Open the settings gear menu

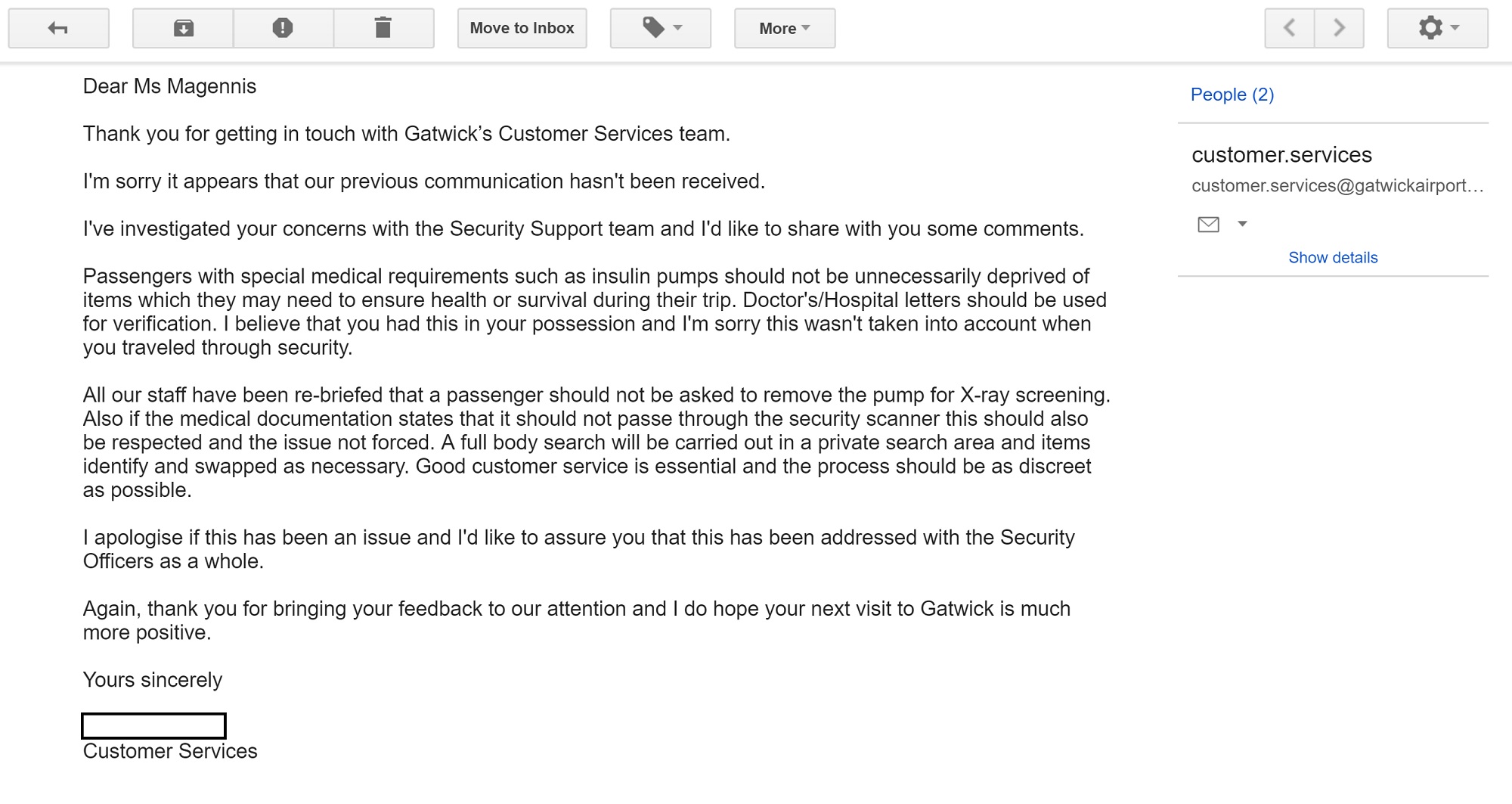pos(1437,29)
